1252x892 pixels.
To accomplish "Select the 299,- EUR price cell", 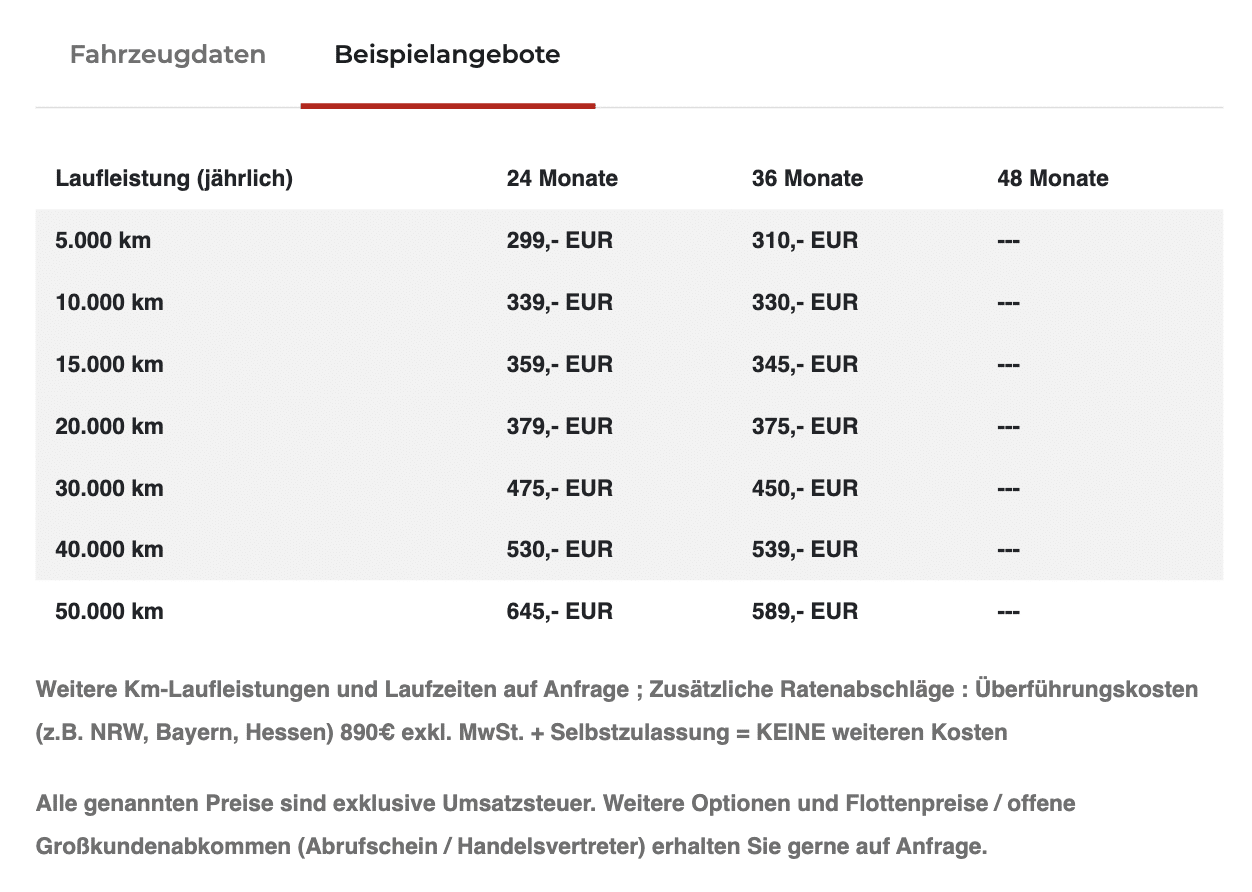I will [x=560, y=241].
